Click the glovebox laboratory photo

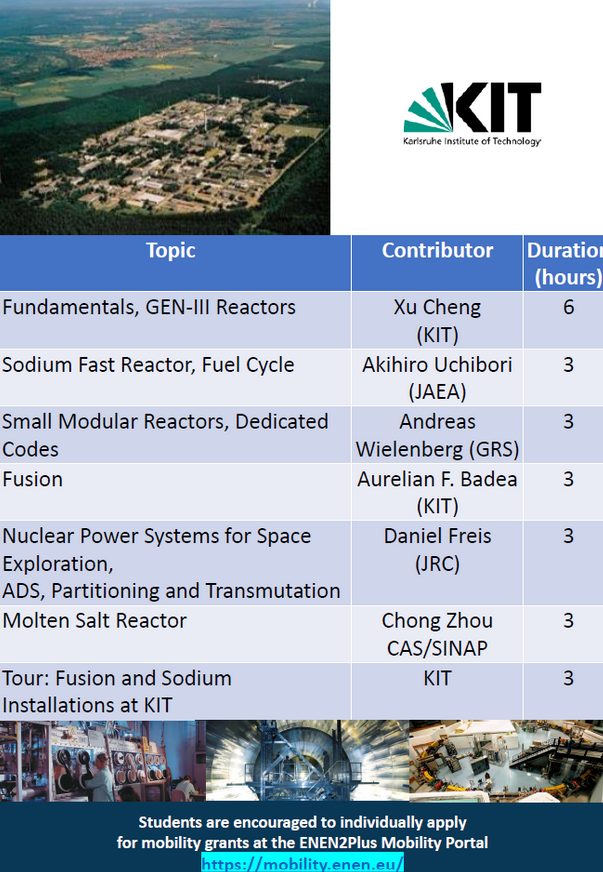click(103, 761)
